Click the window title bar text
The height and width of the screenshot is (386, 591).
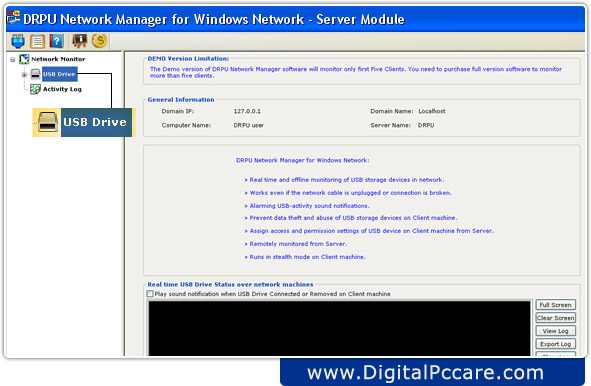(214, 19)
